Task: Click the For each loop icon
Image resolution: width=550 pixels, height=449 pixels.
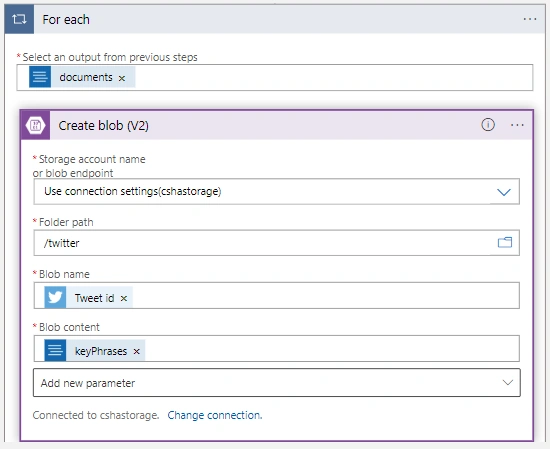Action: [x=19, y=19]
